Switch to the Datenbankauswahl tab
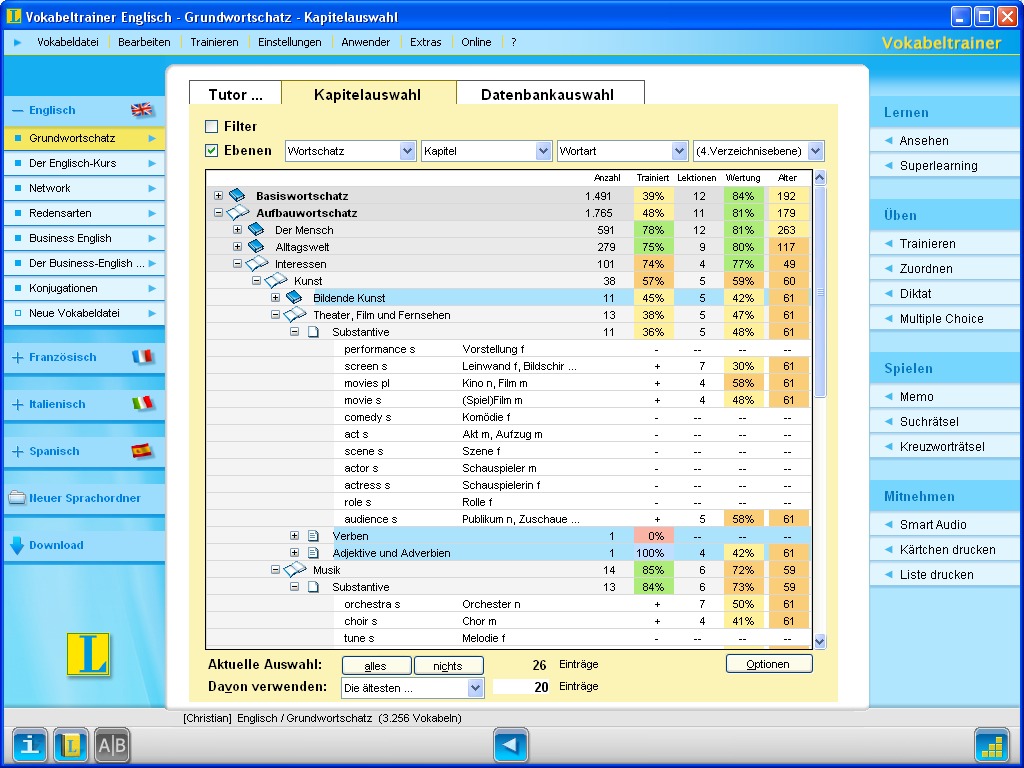 [550, 93]
